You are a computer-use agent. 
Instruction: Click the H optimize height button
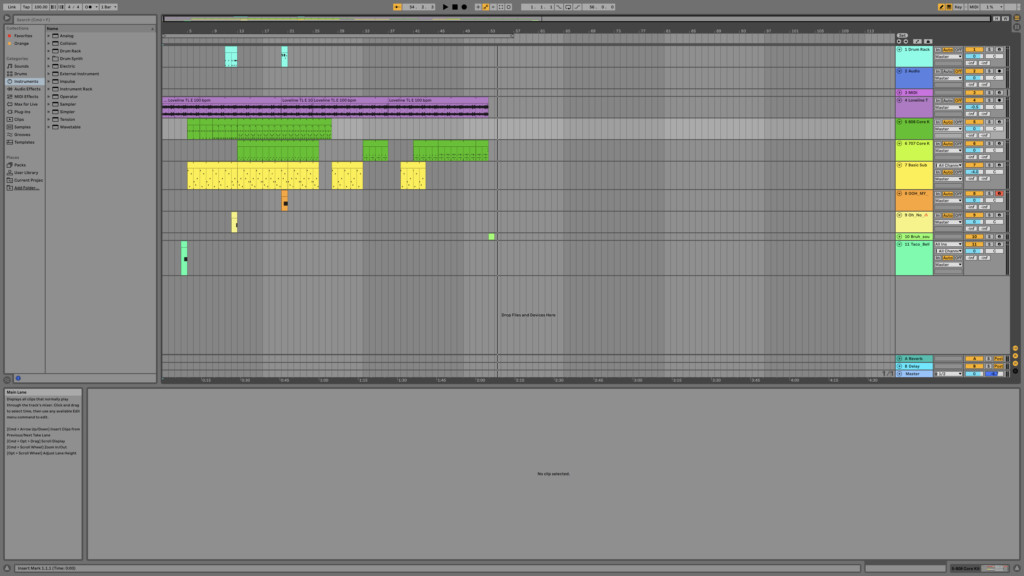point(997,18)
